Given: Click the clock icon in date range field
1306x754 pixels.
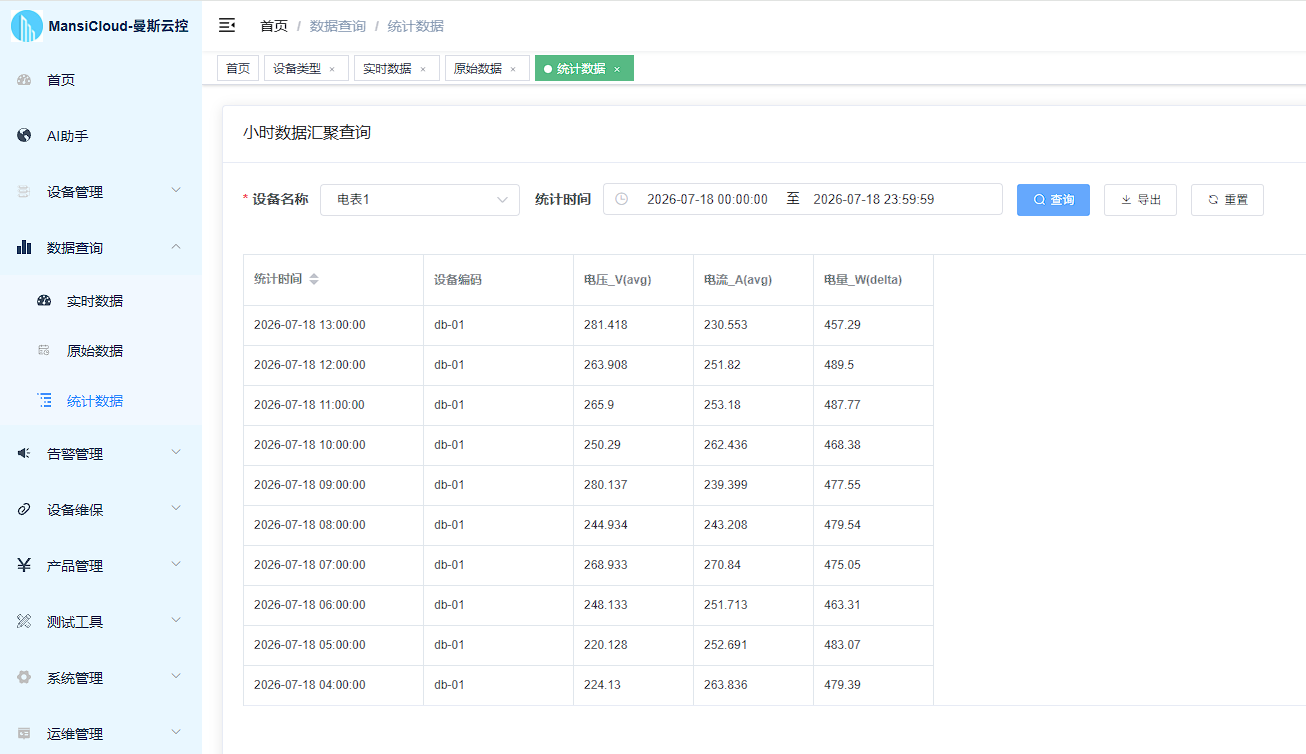Looking at the screenshot, I should [622, 199].
